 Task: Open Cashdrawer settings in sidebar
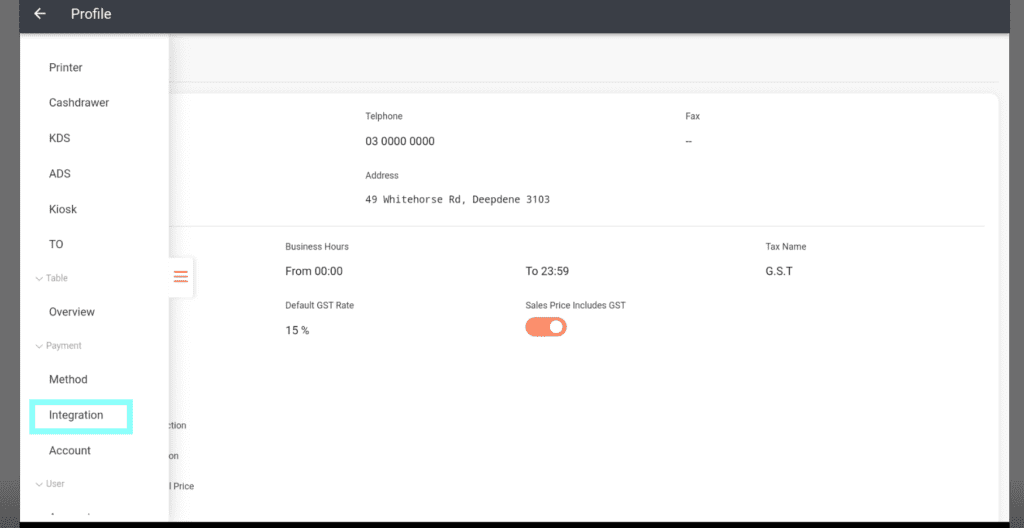coord(79,103)
